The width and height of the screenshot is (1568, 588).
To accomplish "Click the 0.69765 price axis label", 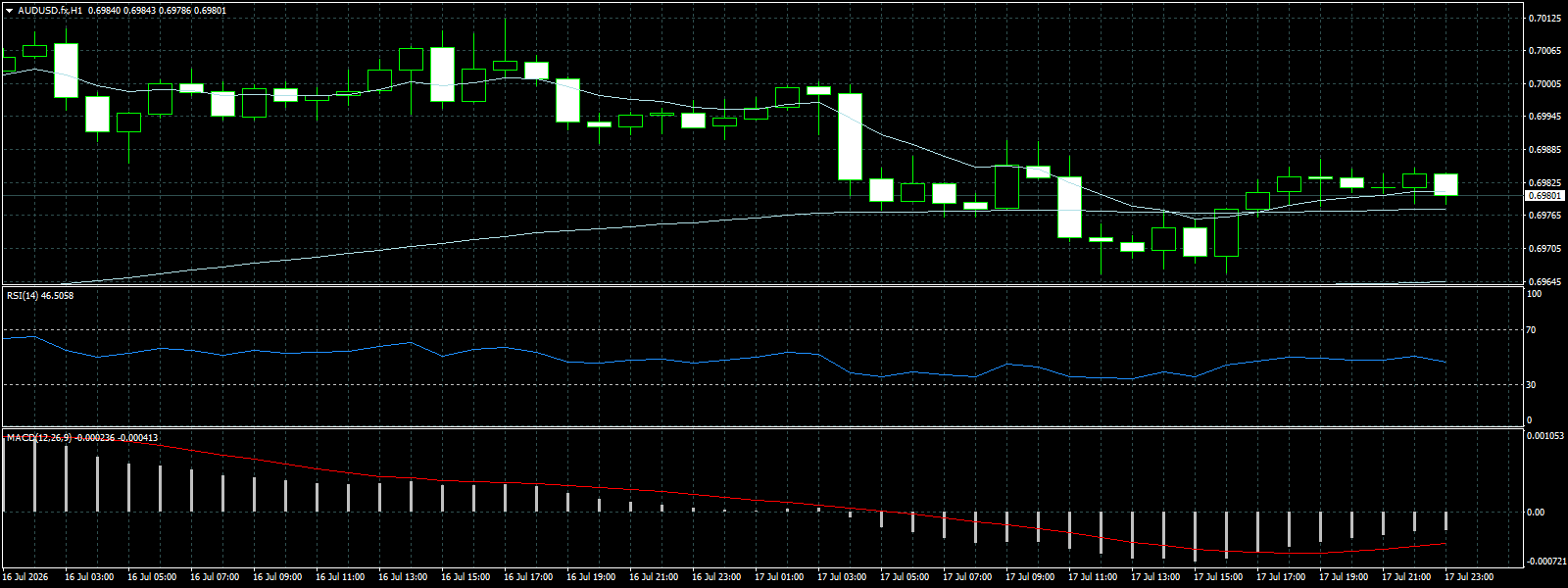I will (x=1544, y=216).
